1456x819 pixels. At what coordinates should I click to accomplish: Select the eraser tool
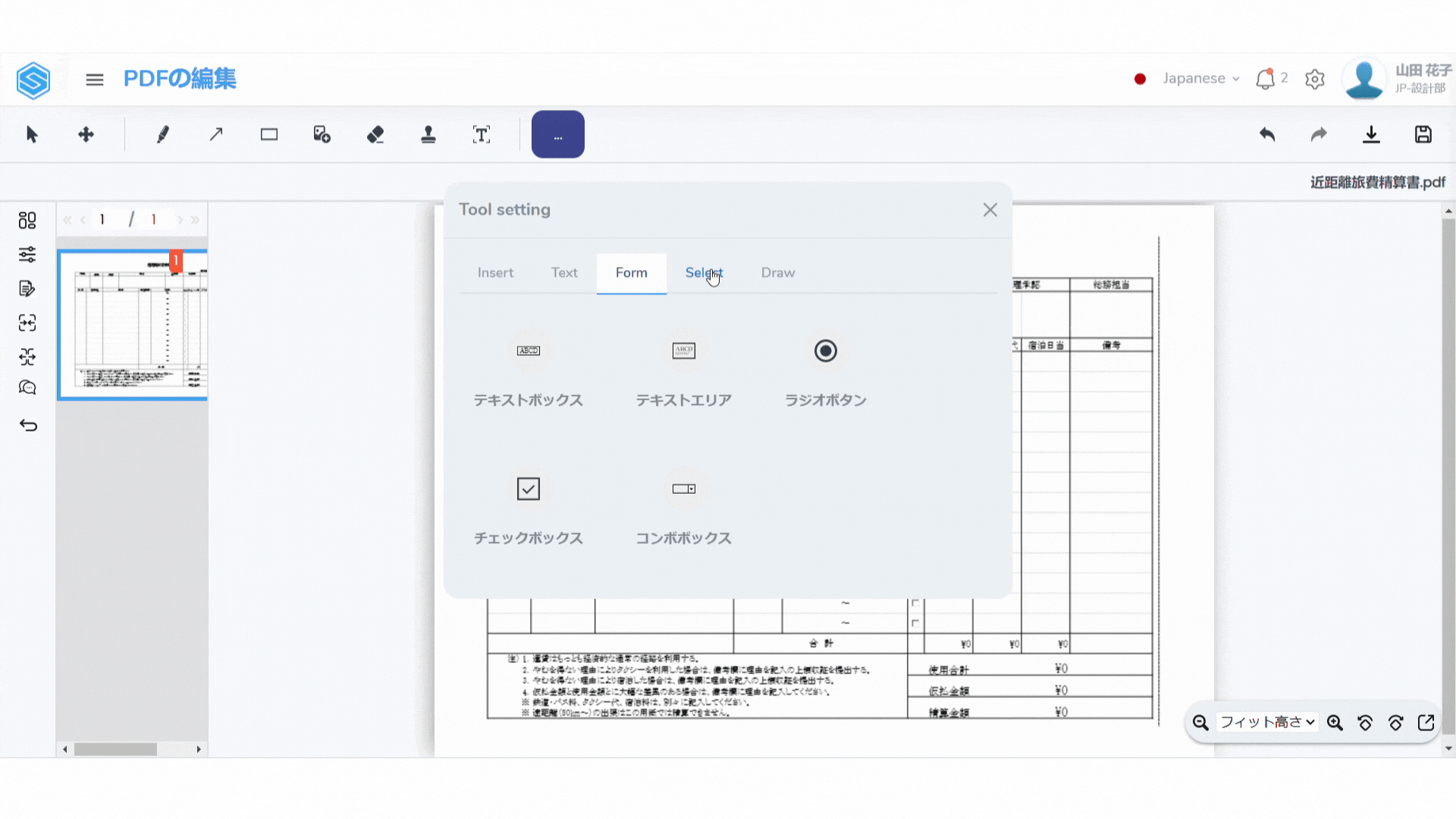click(375, 135)
